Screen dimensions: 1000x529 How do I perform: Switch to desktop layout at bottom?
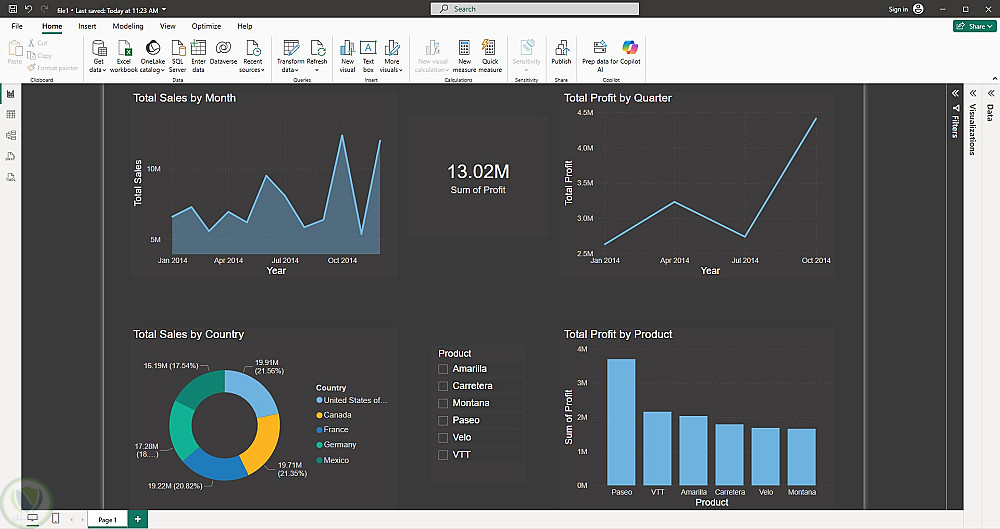(33, 518)
